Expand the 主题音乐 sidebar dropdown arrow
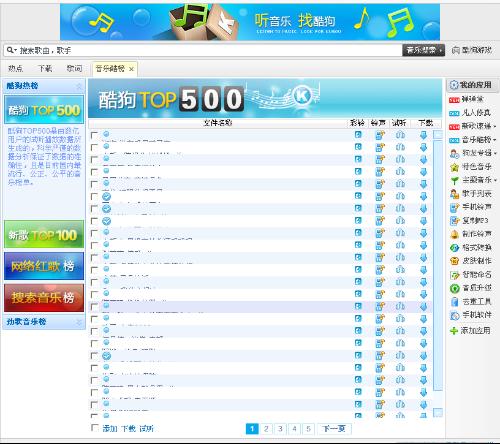 tap(495, 180)
